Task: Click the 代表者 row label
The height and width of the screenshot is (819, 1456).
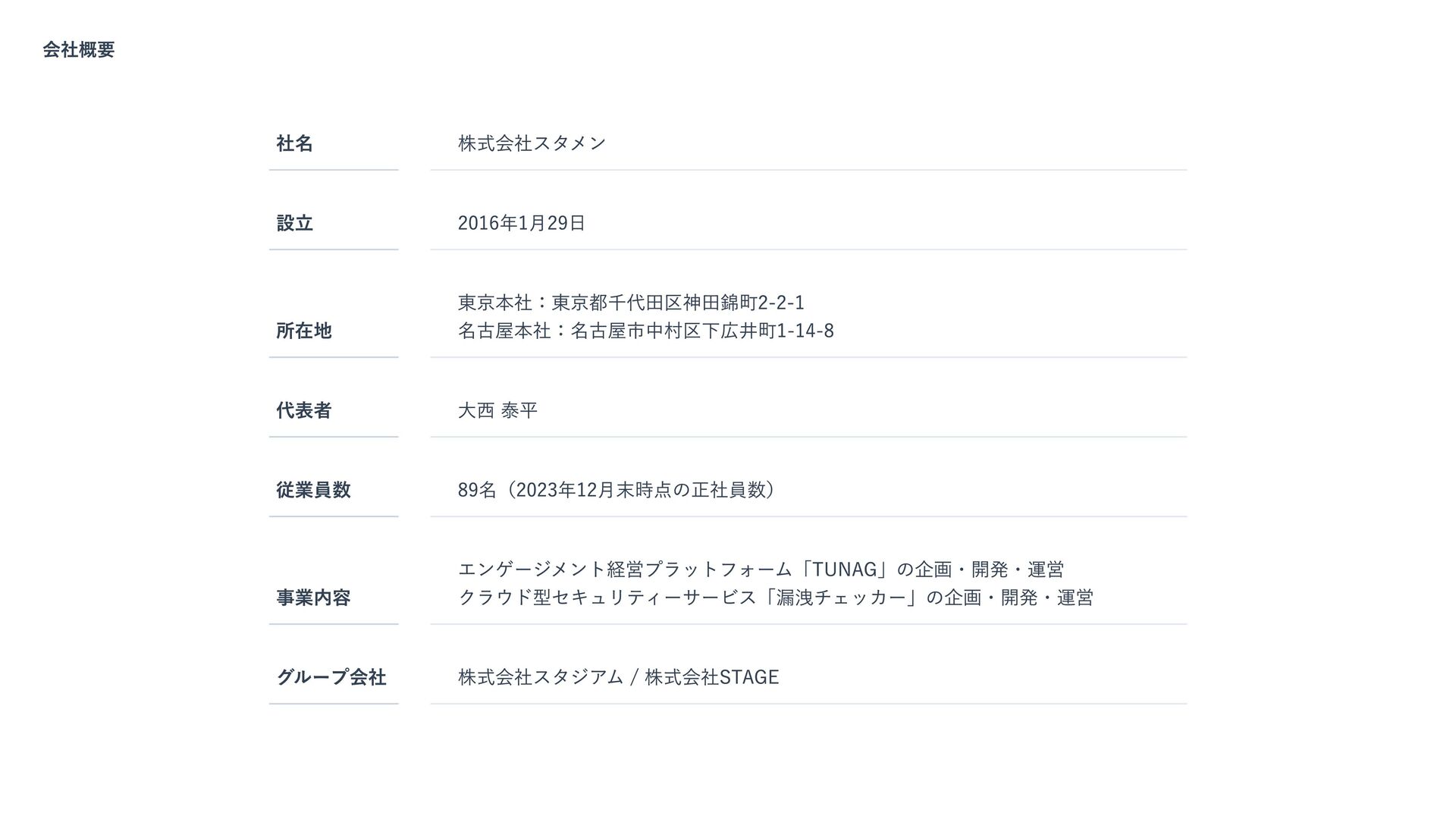Action: click(x=303, y=410)
